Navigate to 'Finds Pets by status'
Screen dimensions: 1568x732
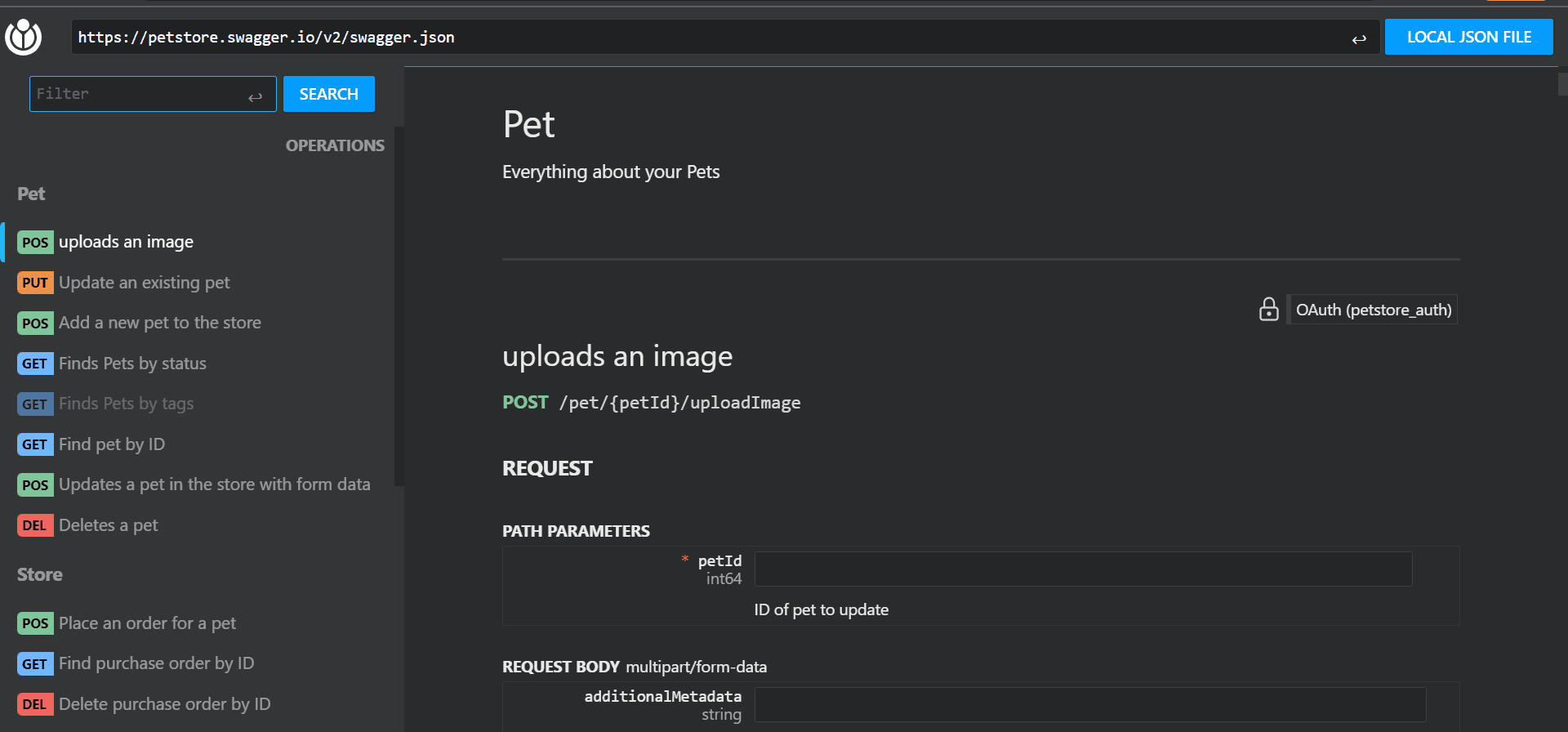click(x=132, y=364)
